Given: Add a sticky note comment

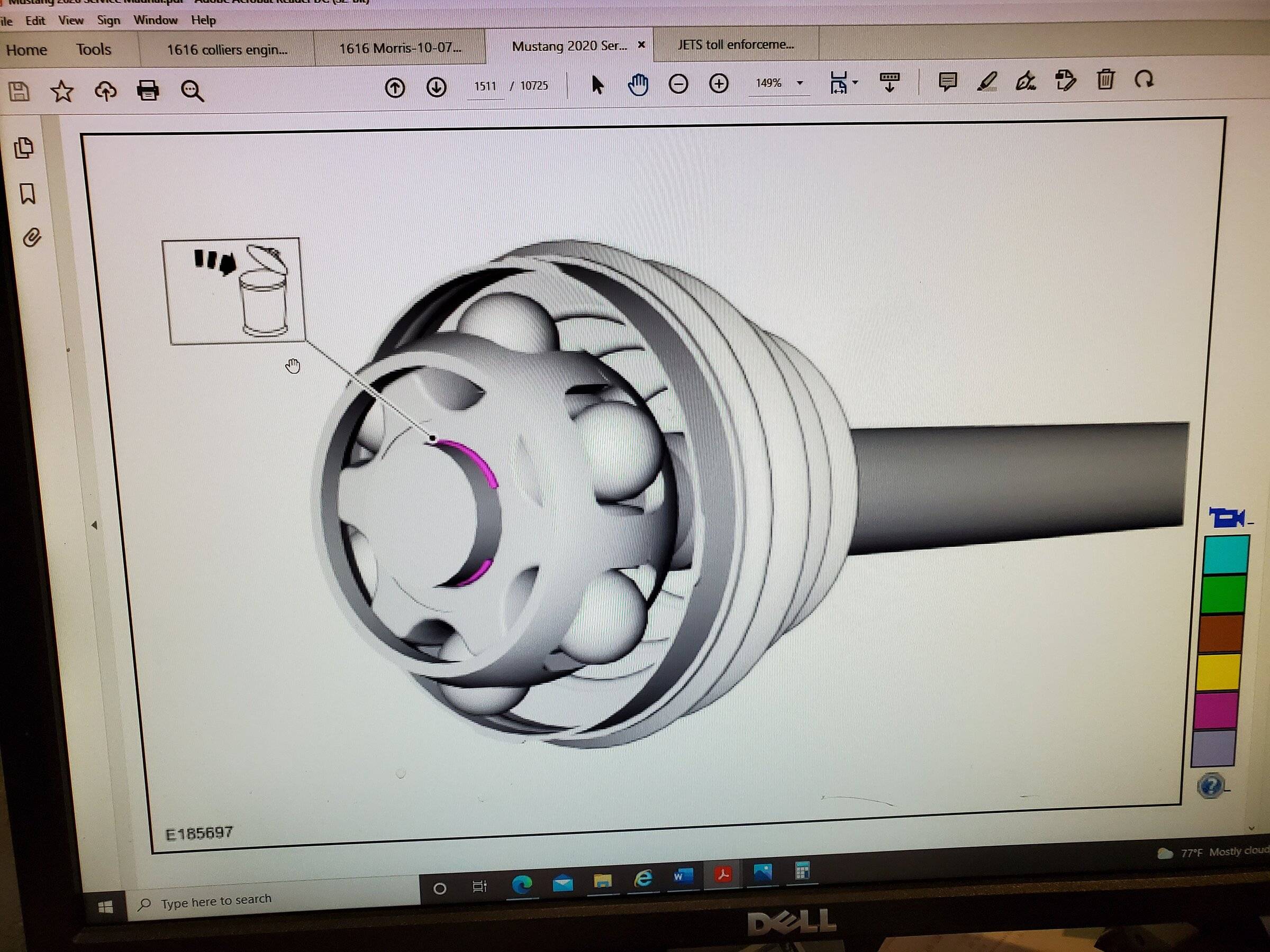Looking at the screenshot, I should coord(947,81).
